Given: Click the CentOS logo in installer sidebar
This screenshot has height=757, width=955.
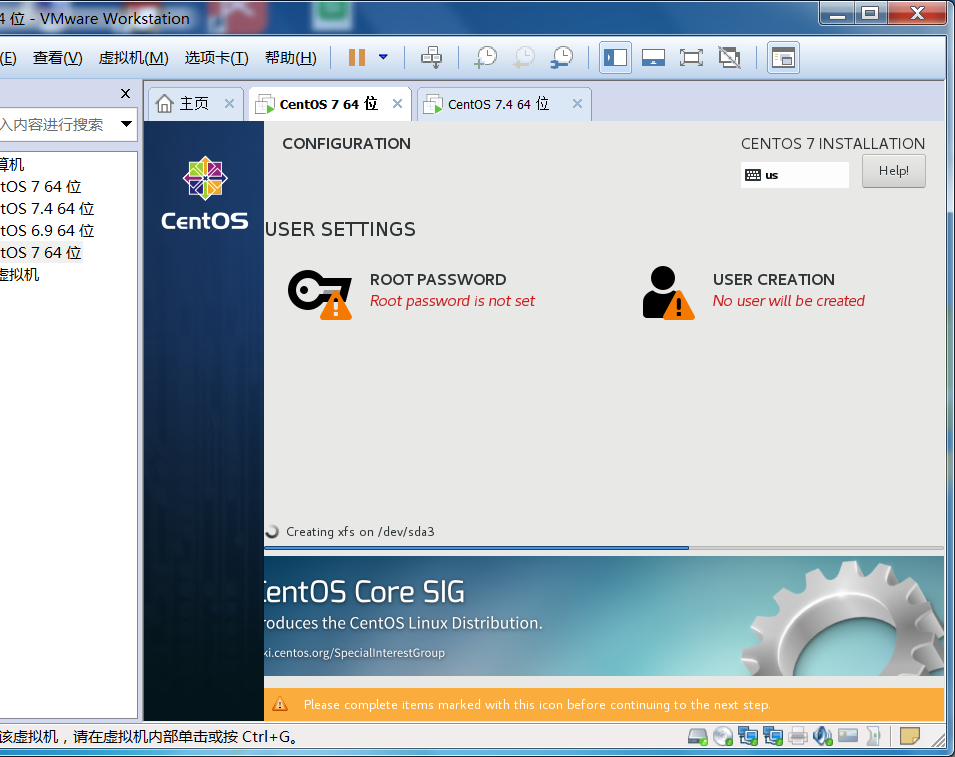Looking at the screenshot, I should click(205, 194).
